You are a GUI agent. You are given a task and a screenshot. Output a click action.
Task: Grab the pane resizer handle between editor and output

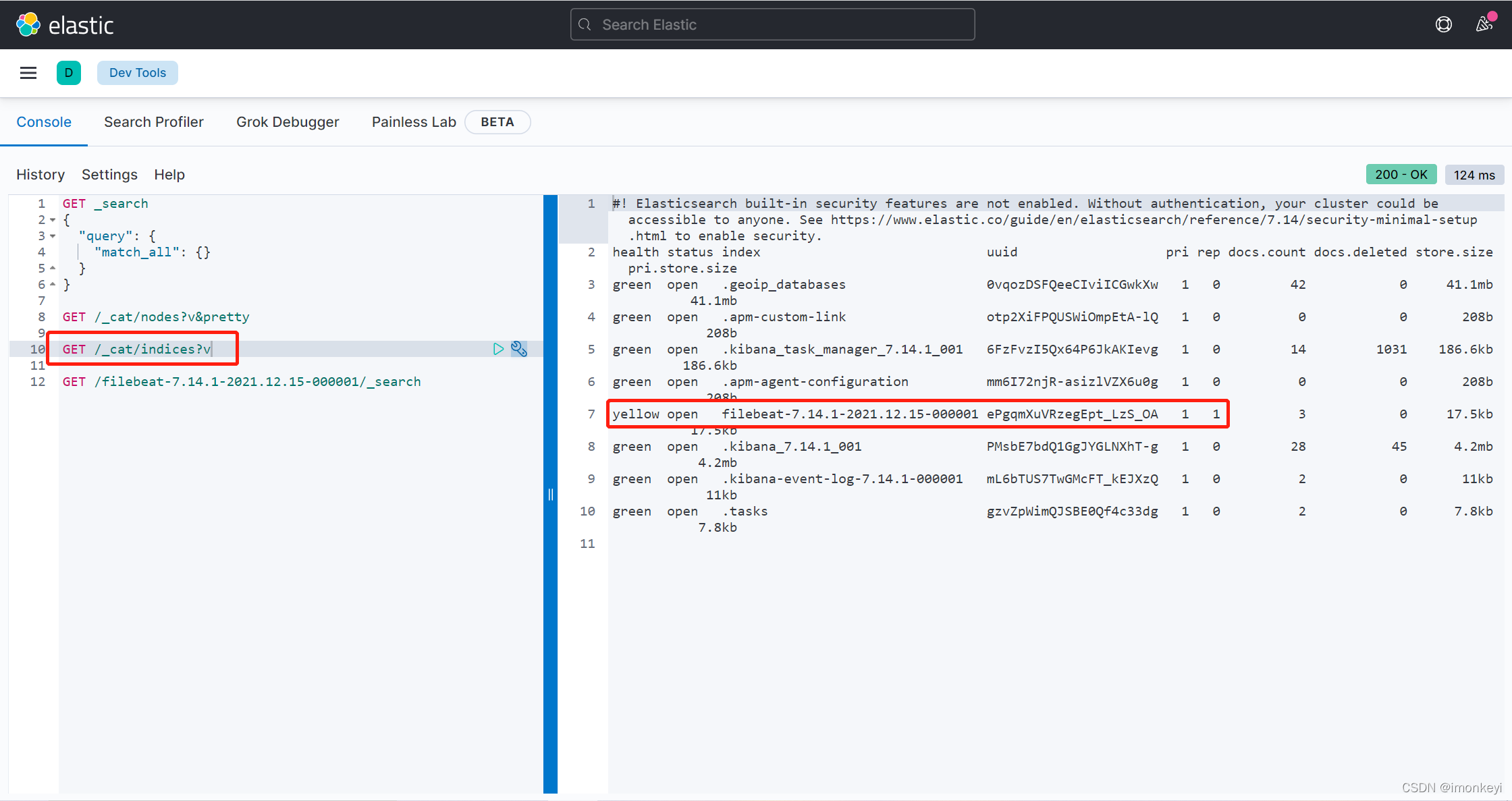[x=551, y=495]
